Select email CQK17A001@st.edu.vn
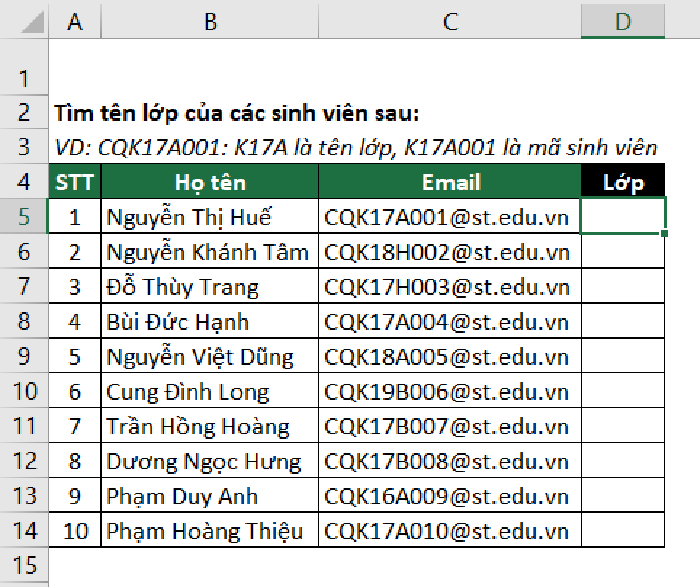Viewport: 700px width, 587px height. tap(450, 216)
